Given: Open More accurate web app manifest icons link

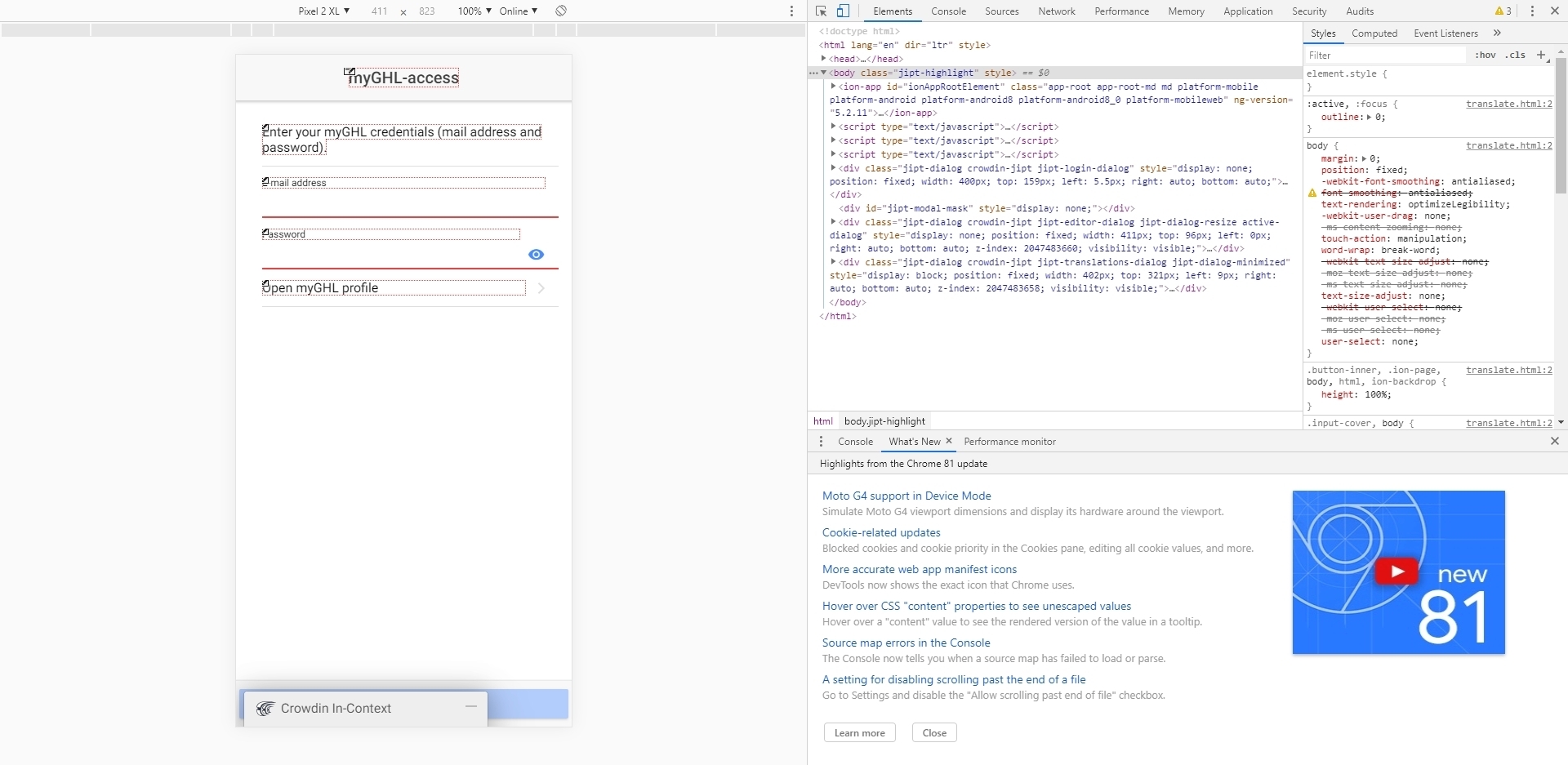Looking at the screenshot, I should pos(920,569).
